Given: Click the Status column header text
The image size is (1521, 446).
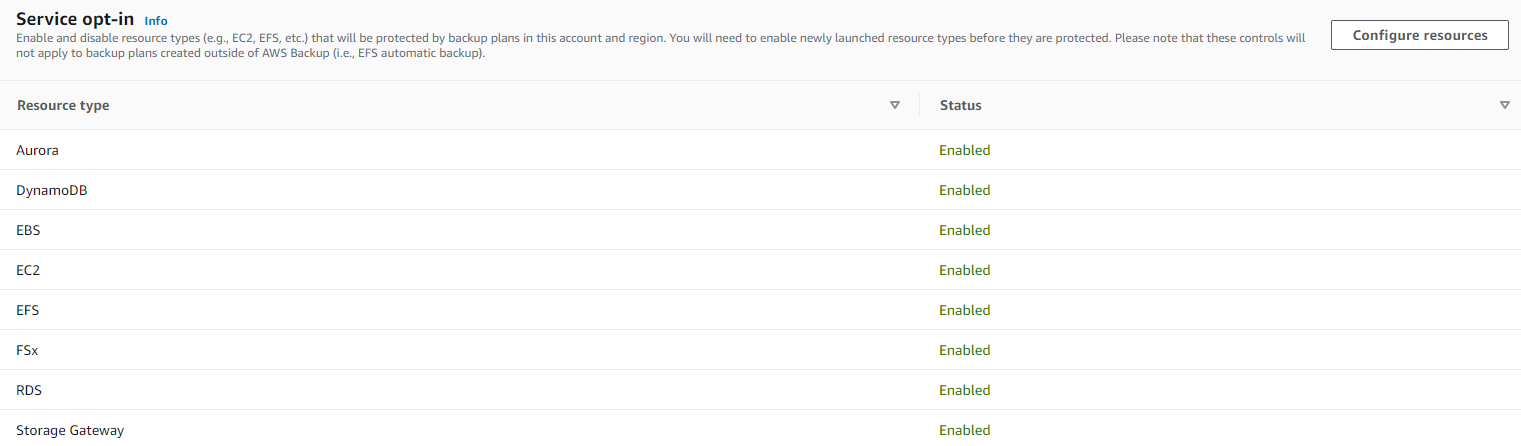Looking at the screenshot, I should (x=960, y=105).
